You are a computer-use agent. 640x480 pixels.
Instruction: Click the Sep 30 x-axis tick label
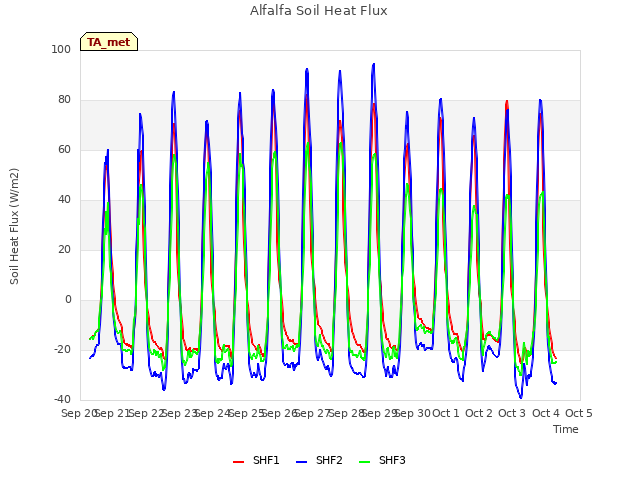point(412,413)
